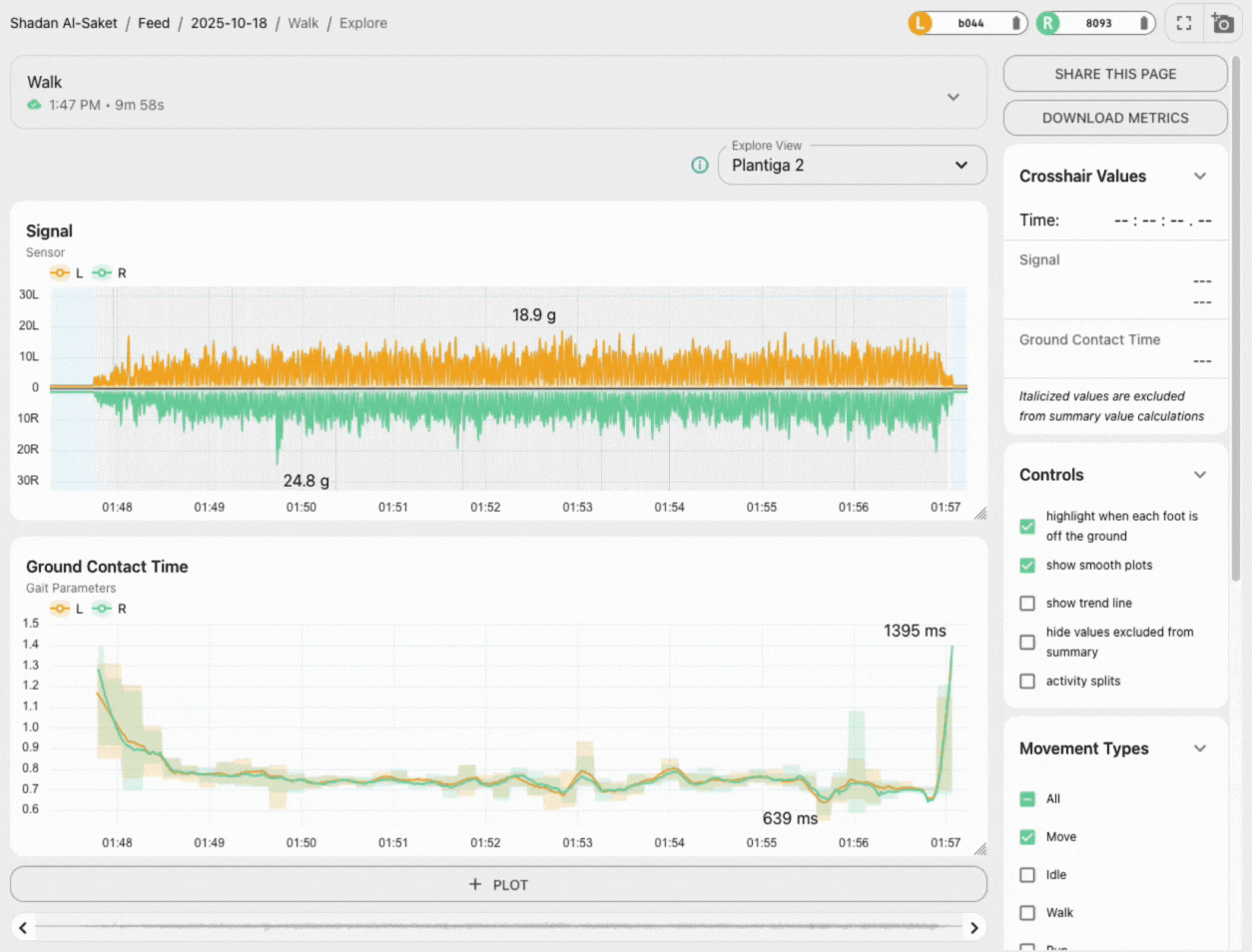Enable the show trend line checkbox
The width and height of the screenshot is (1252, 952).
pyautogui.click(x=1027, y=604)
